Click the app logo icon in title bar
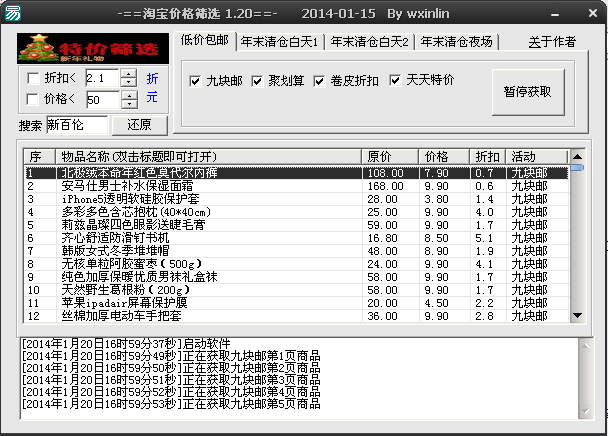Viewport: 608px width, 436px height. 12,14
